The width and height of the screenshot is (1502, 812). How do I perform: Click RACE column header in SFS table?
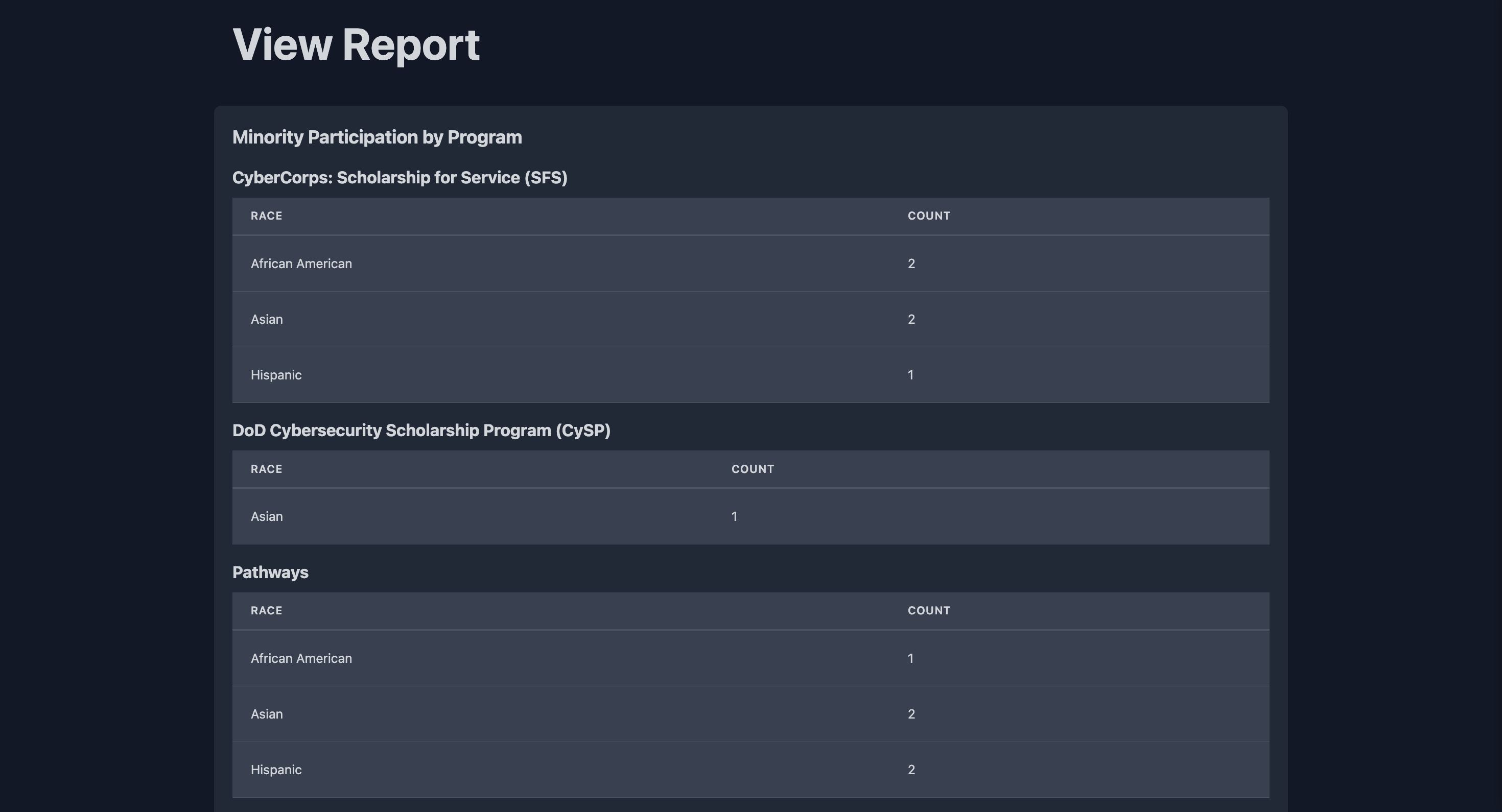pyautogui.click(x=267, y=216)
